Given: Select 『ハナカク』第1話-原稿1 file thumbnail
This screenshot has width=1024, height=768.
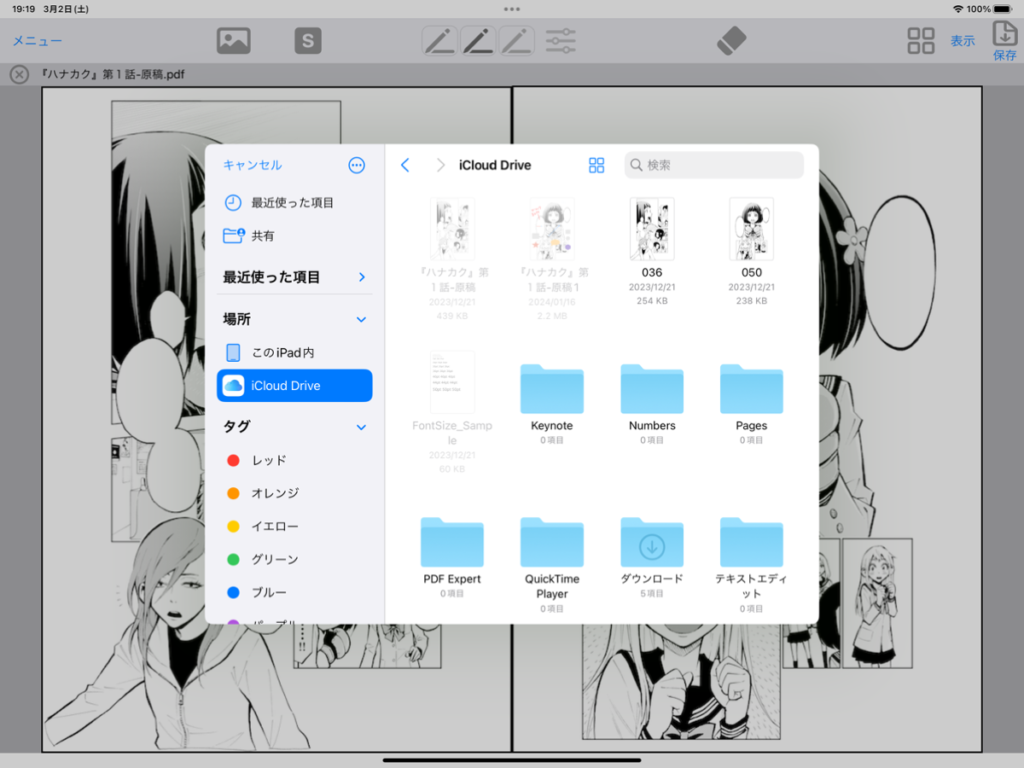Looking at the screenshot, I should [552, 229].
